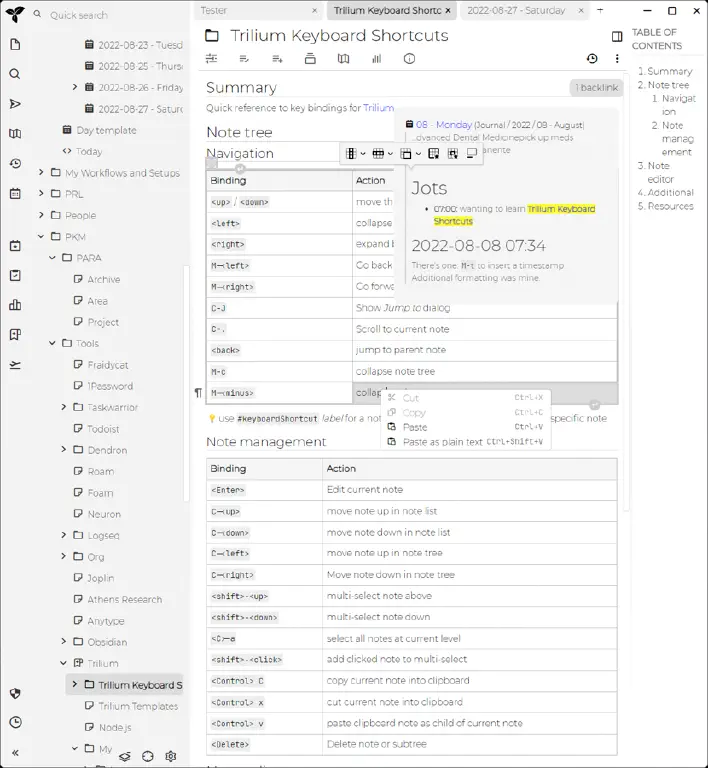Screen dimensions: 708x768
Task: Click the note map icon in the ribbon
Action: pyautogui.click(x=343, y=59)
